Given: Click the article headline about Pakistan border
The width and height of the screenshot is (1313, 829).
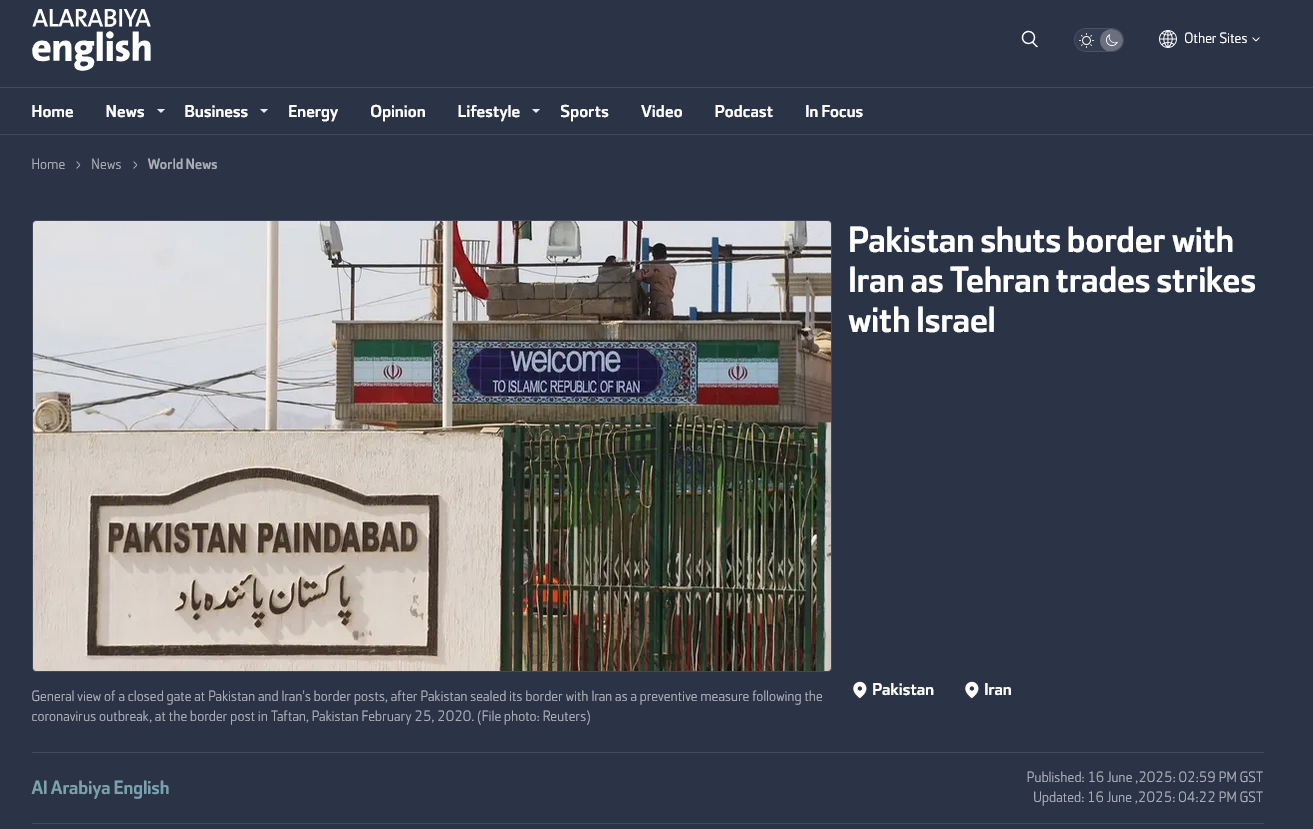Looking at the screenshot, I should point(1052,280).
